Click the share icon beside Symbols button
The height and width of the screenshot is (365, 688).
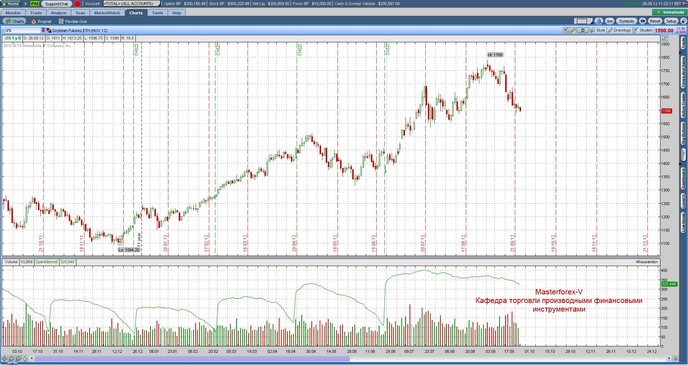tap(609, 21)
